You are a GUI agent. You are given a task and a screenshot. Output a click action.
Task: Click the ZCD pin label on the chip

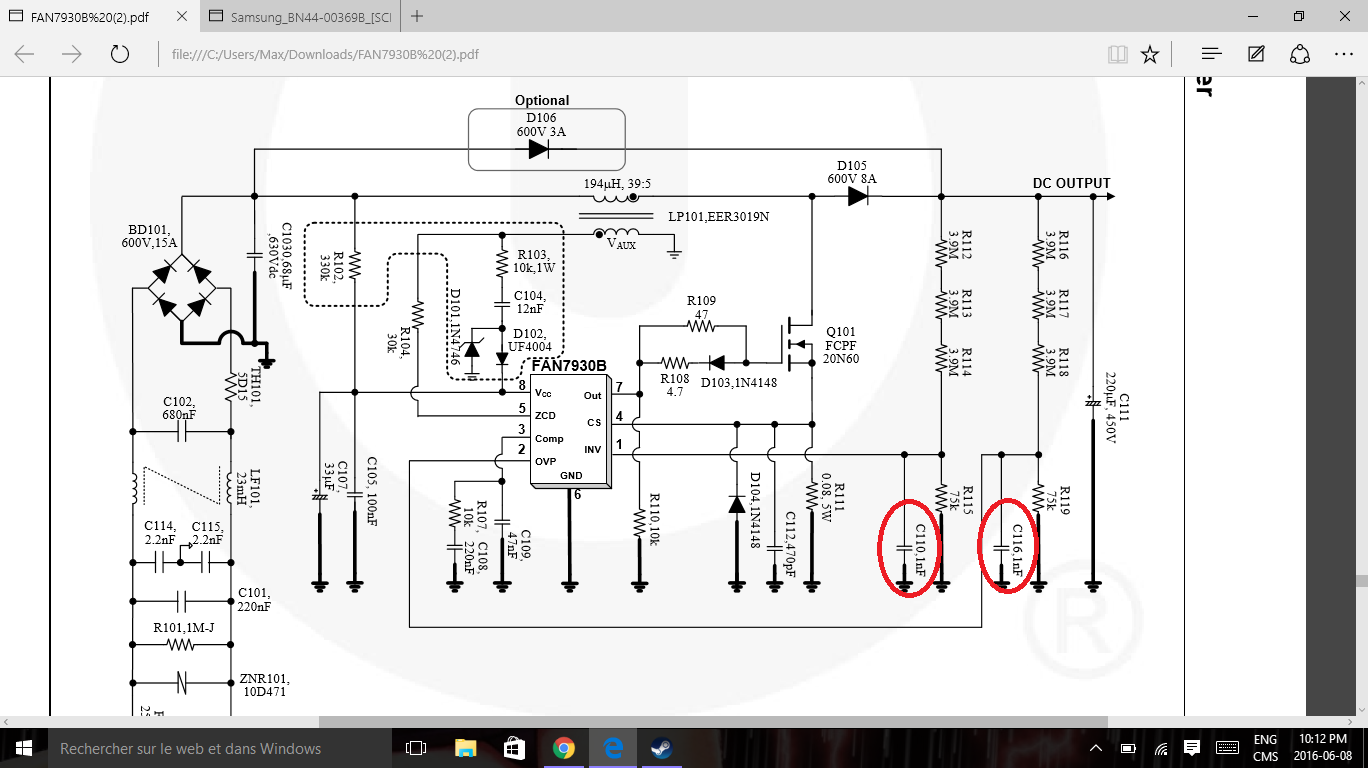click(545, 415)
